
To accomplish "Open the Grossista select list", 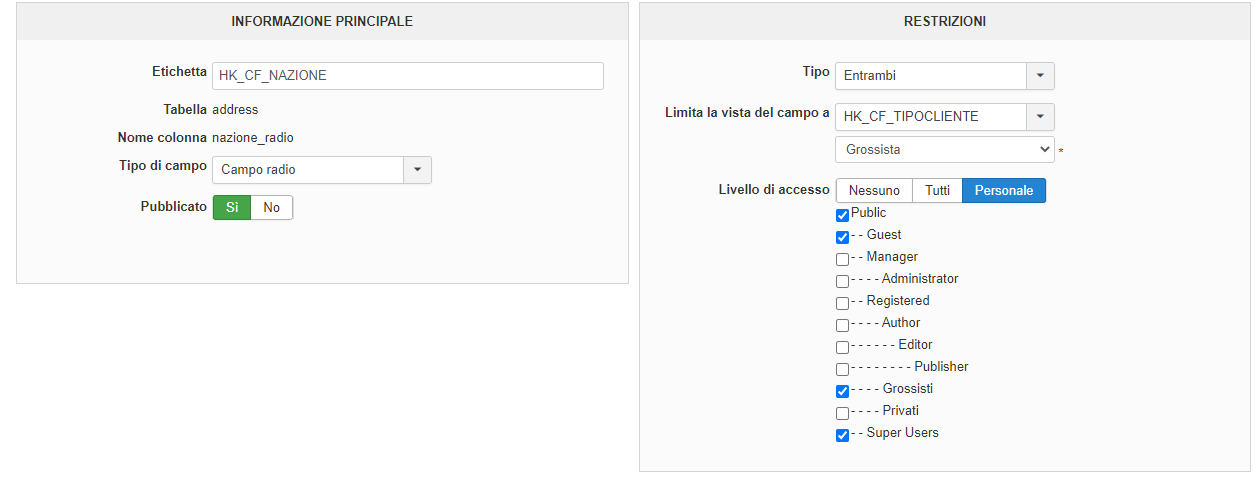I will click(944, 150).
